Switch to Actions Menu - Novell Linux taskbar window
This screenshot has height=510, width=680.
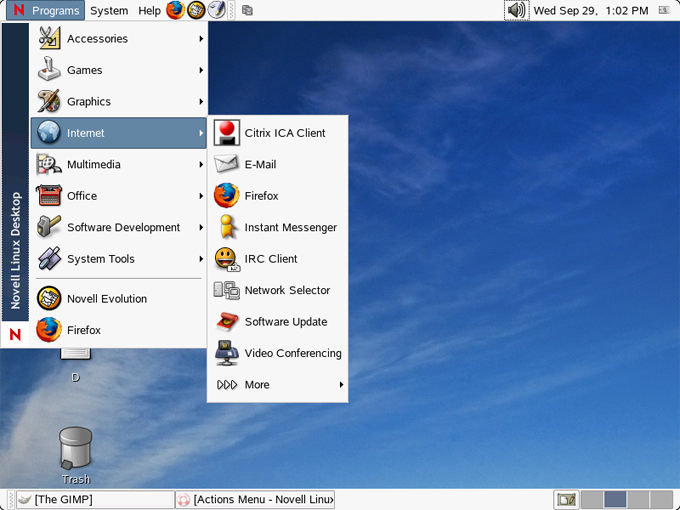255,500
